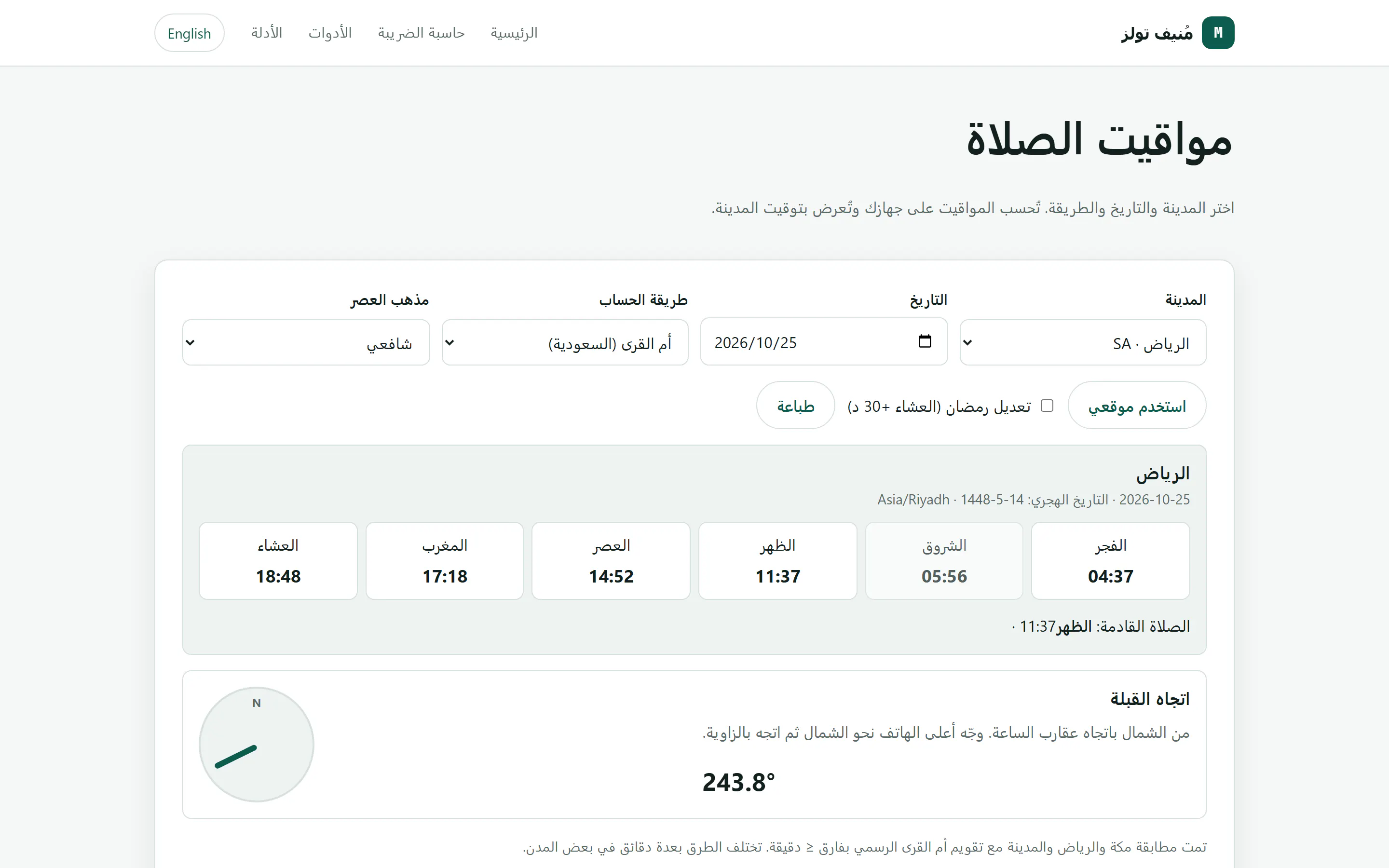Open the مذهب العصر dropdown

coord(306,343)
